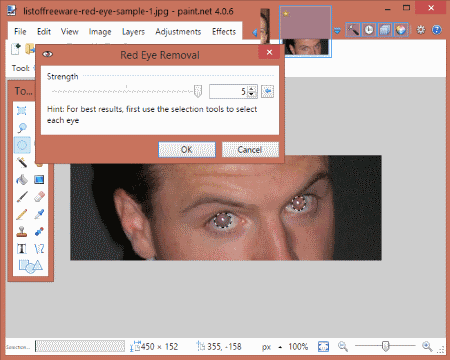The image size is (450, 360).
Task: Open the Edit menu
Action: point(44,32)
